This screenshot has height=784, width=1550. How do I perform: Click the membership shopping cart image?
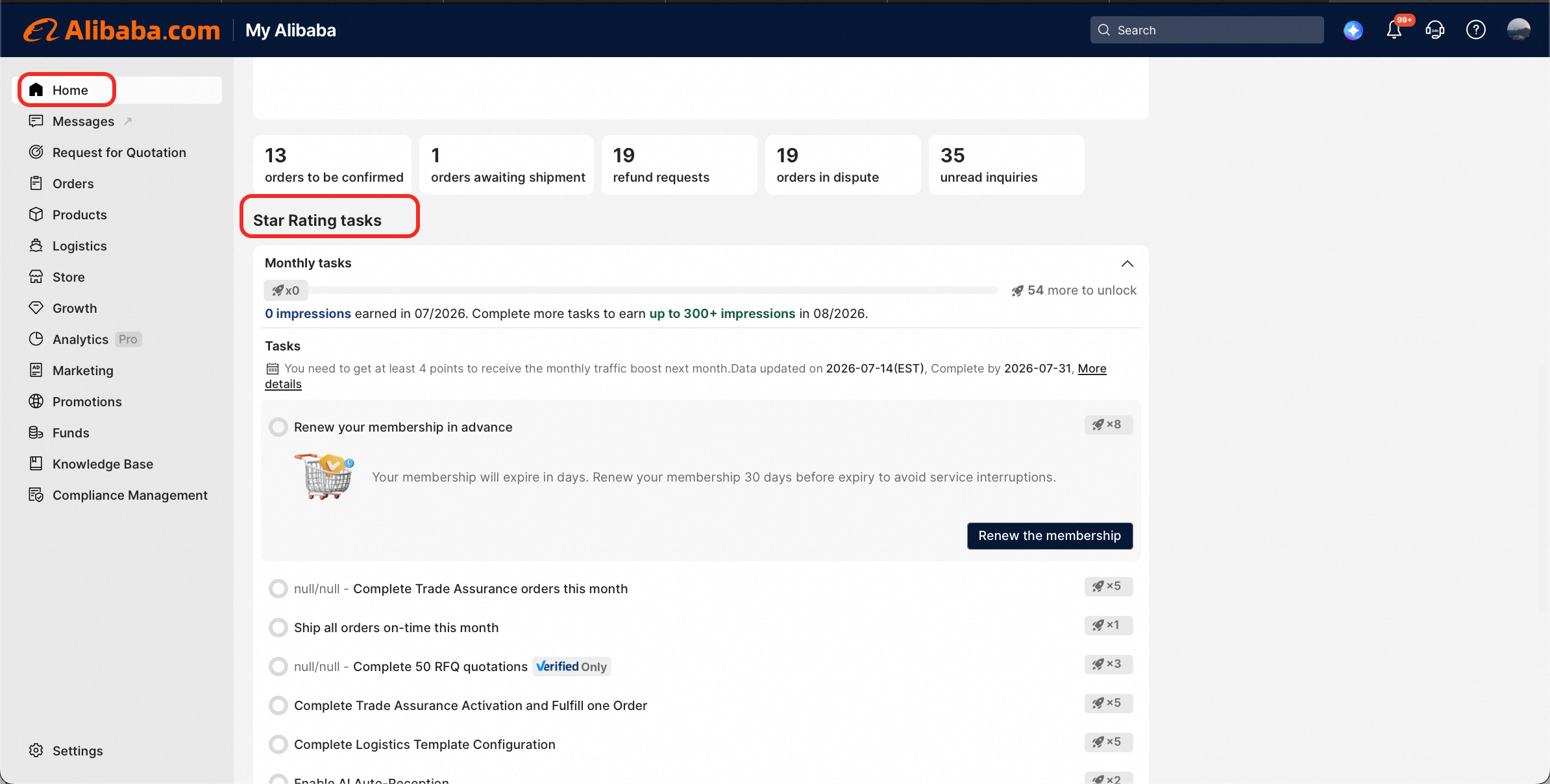(x=325, y=476)
